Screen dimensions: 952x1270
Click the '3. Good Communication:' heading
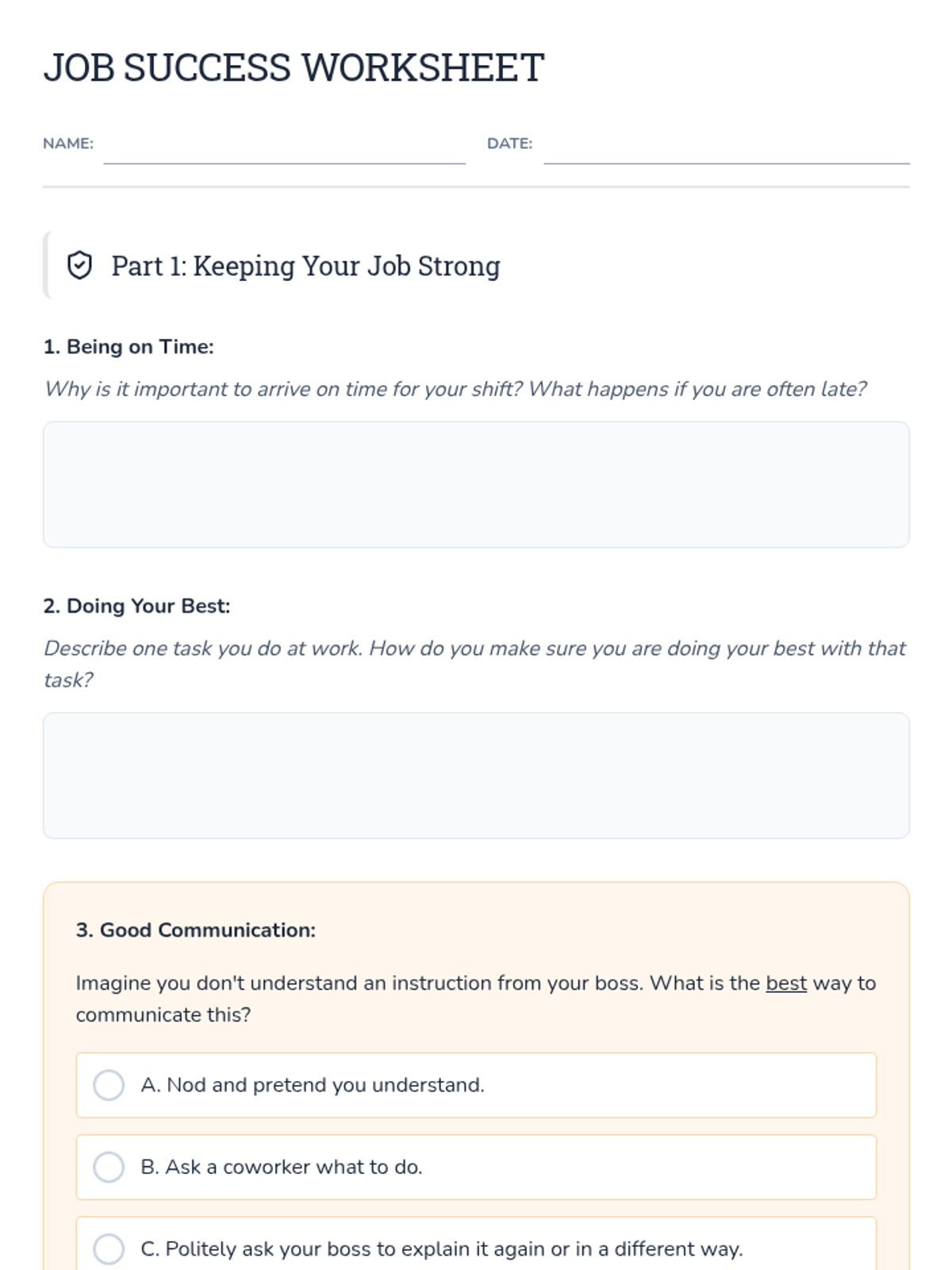[x=195, y=930]
